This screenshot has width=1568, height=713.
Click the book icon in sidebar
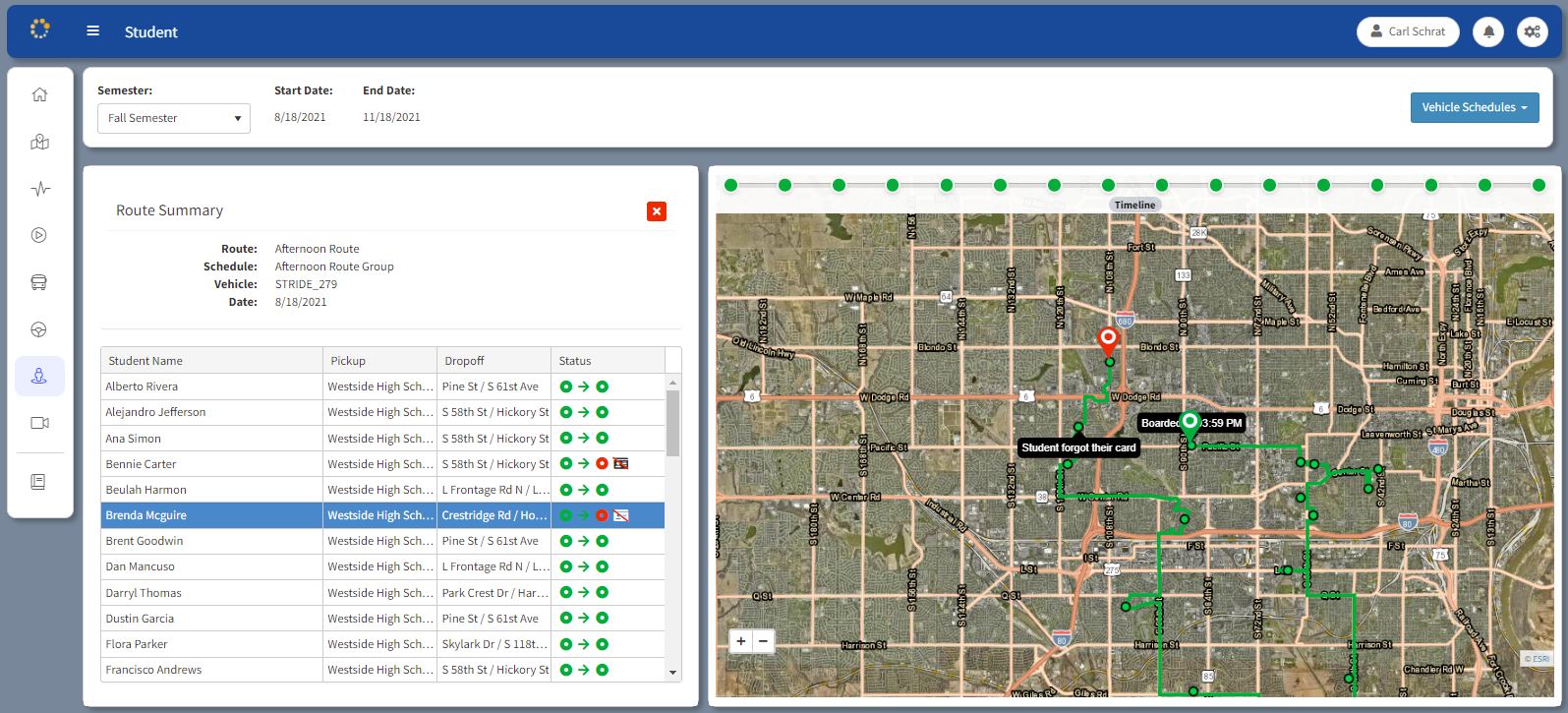[39, 482]
